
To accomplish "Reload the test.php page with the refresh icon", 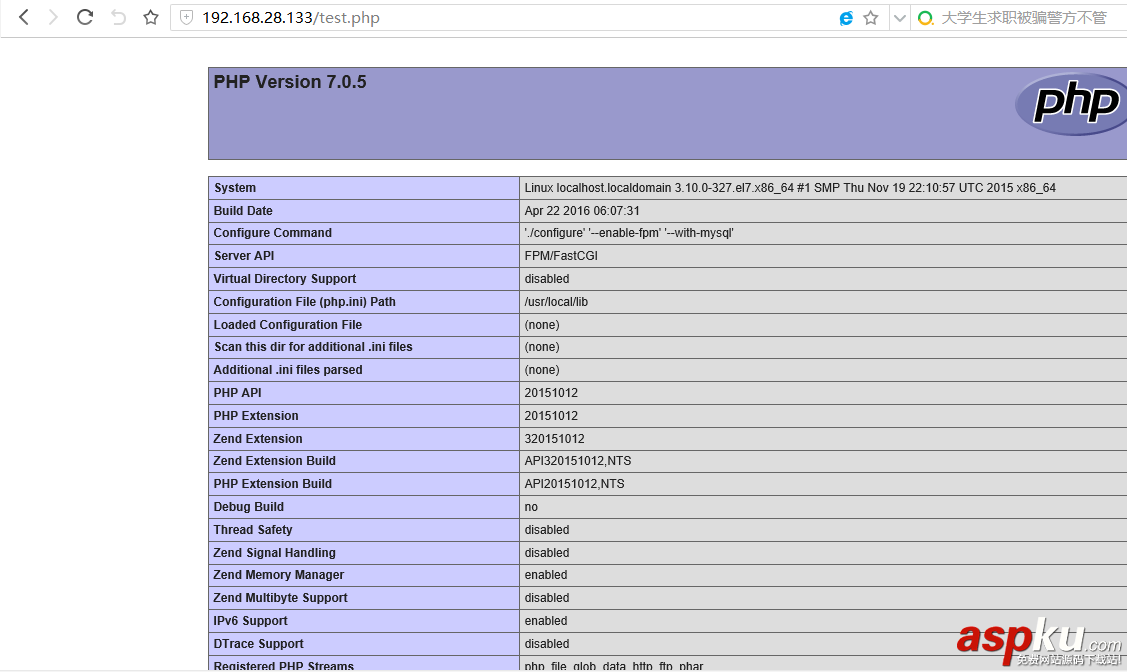I will click(x=84, y=17).
